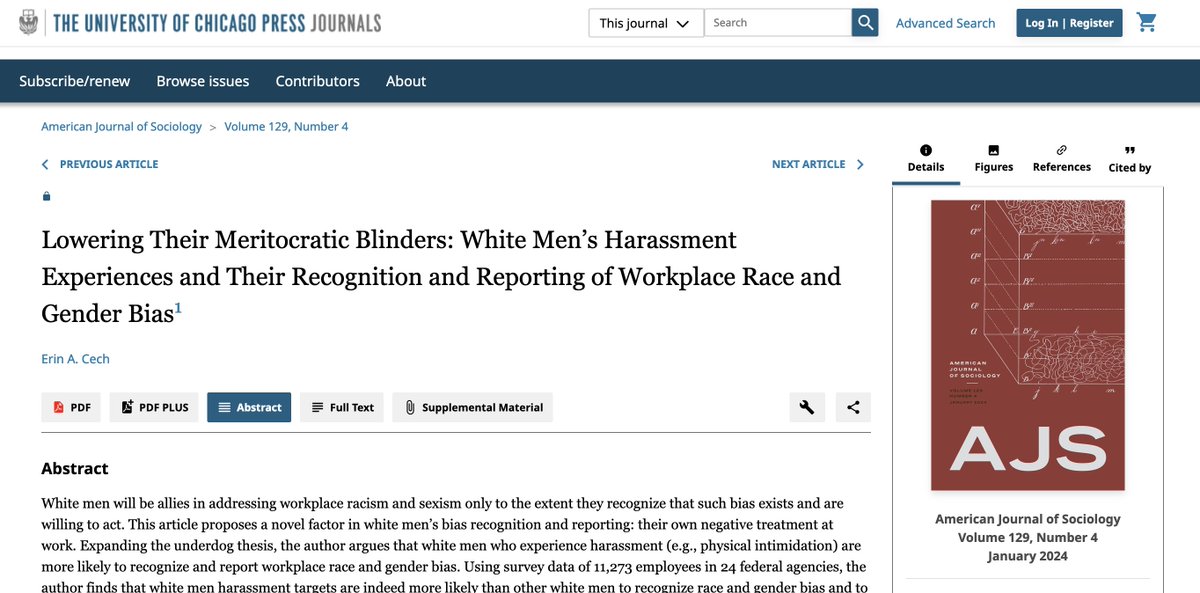Switch to the Cited by tab
The image size is (1200, 593).
(1130, 159)
